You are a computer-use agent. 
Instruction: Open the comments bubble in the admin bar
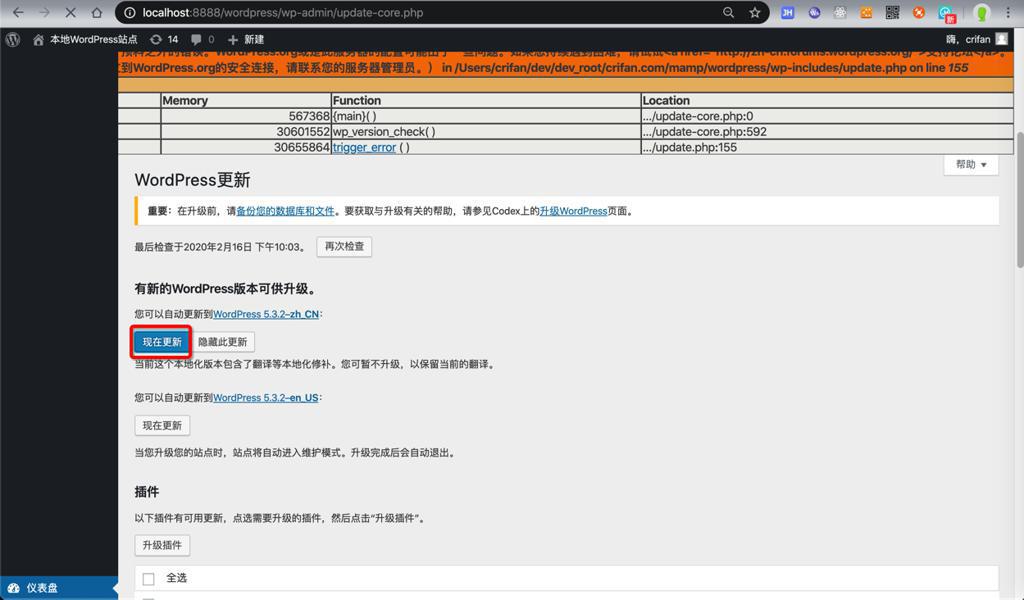(x=202, y=39)
